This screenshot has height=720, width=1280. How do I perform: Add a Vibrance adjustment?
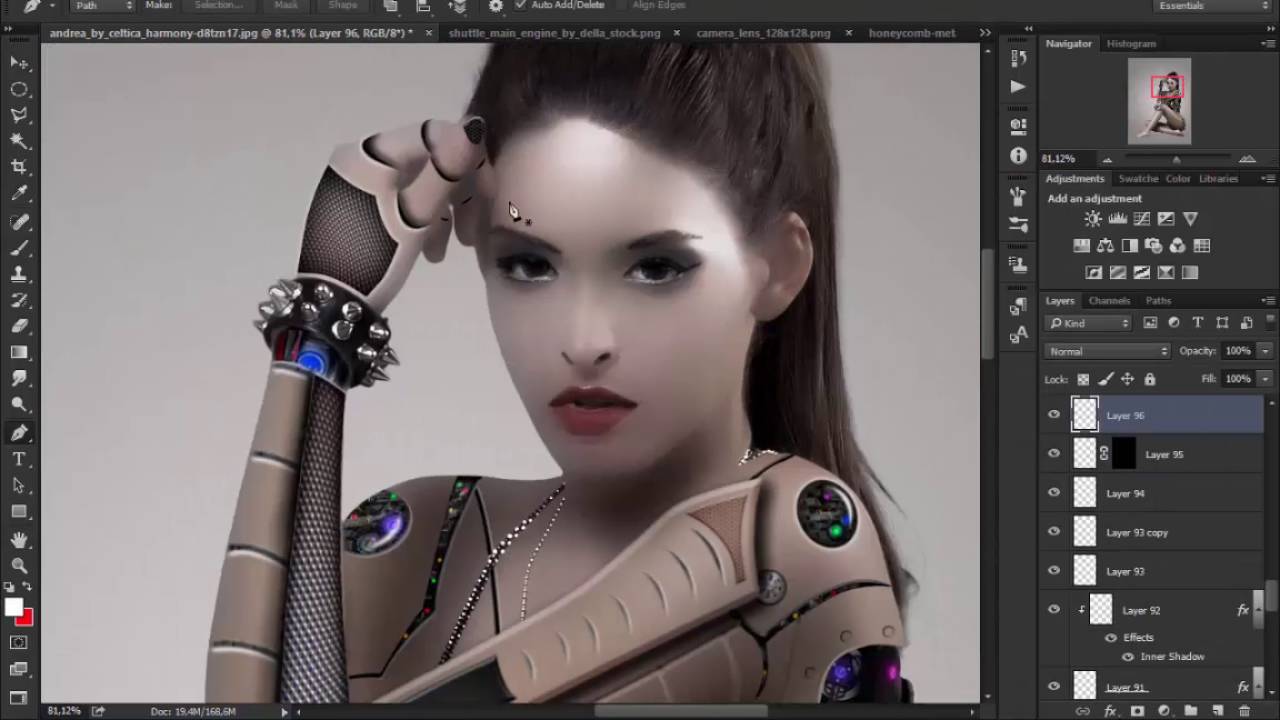(x=1190, y=218)
